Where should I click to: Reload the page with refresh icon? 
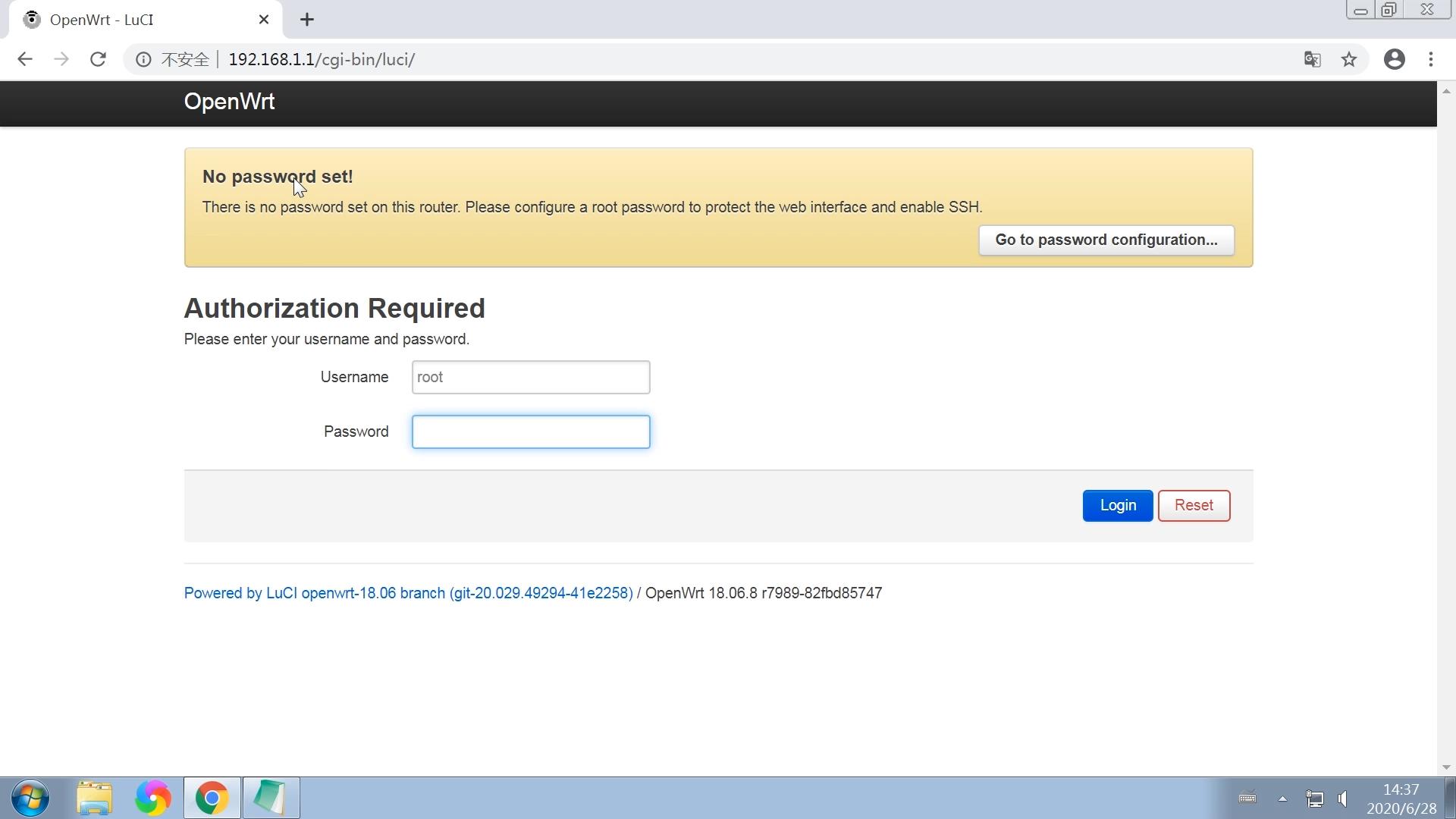pos(98,59)
